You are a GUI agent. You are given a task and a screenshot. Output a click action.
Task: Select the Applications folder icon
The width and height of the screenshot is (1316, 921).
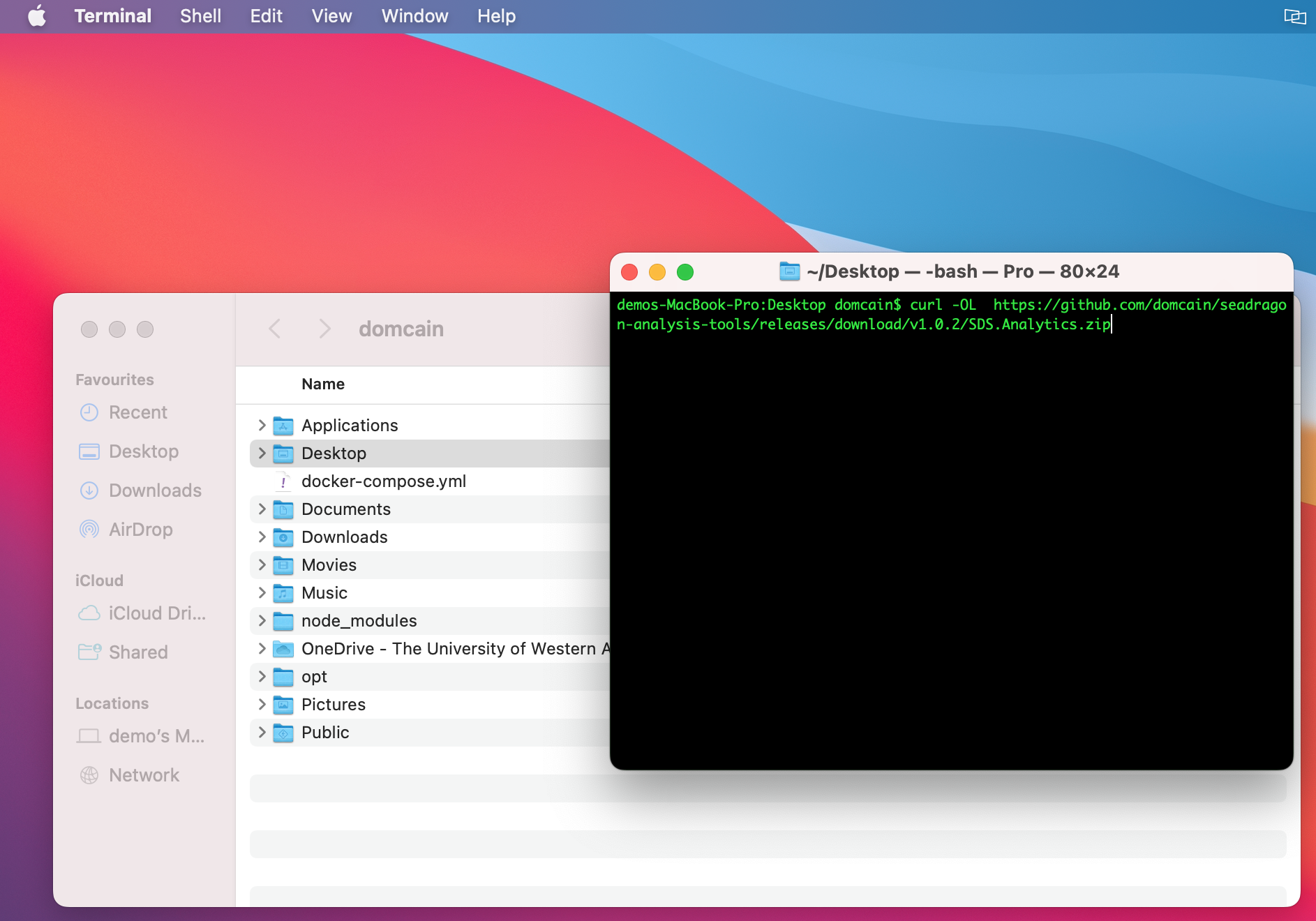click(x=283, y=425)
